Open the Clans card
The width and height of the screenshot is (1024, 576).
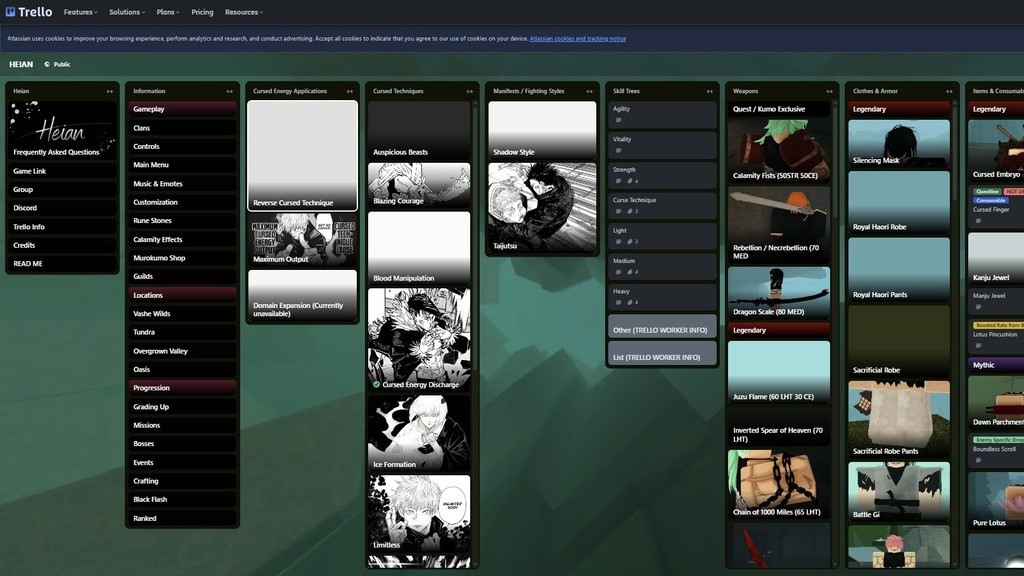point(182,128)
